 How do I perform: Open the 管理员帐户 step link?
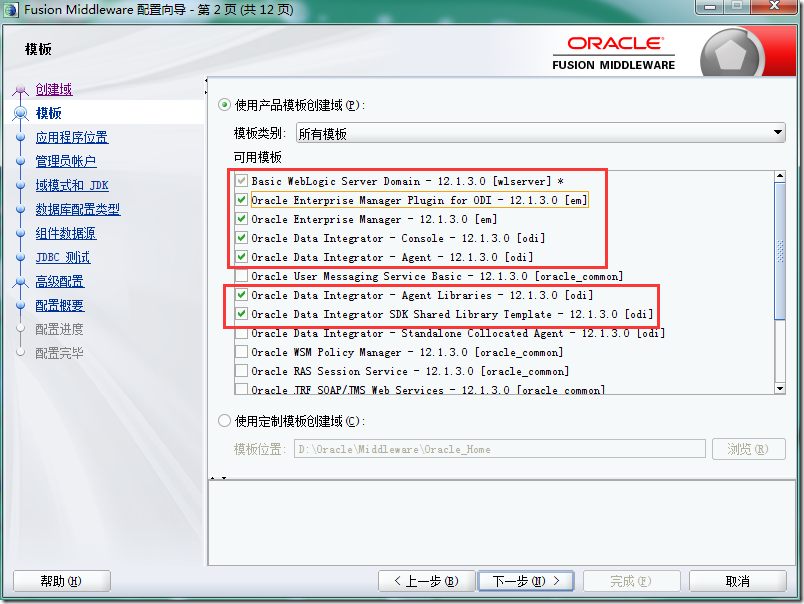click(x=66, y=161)
